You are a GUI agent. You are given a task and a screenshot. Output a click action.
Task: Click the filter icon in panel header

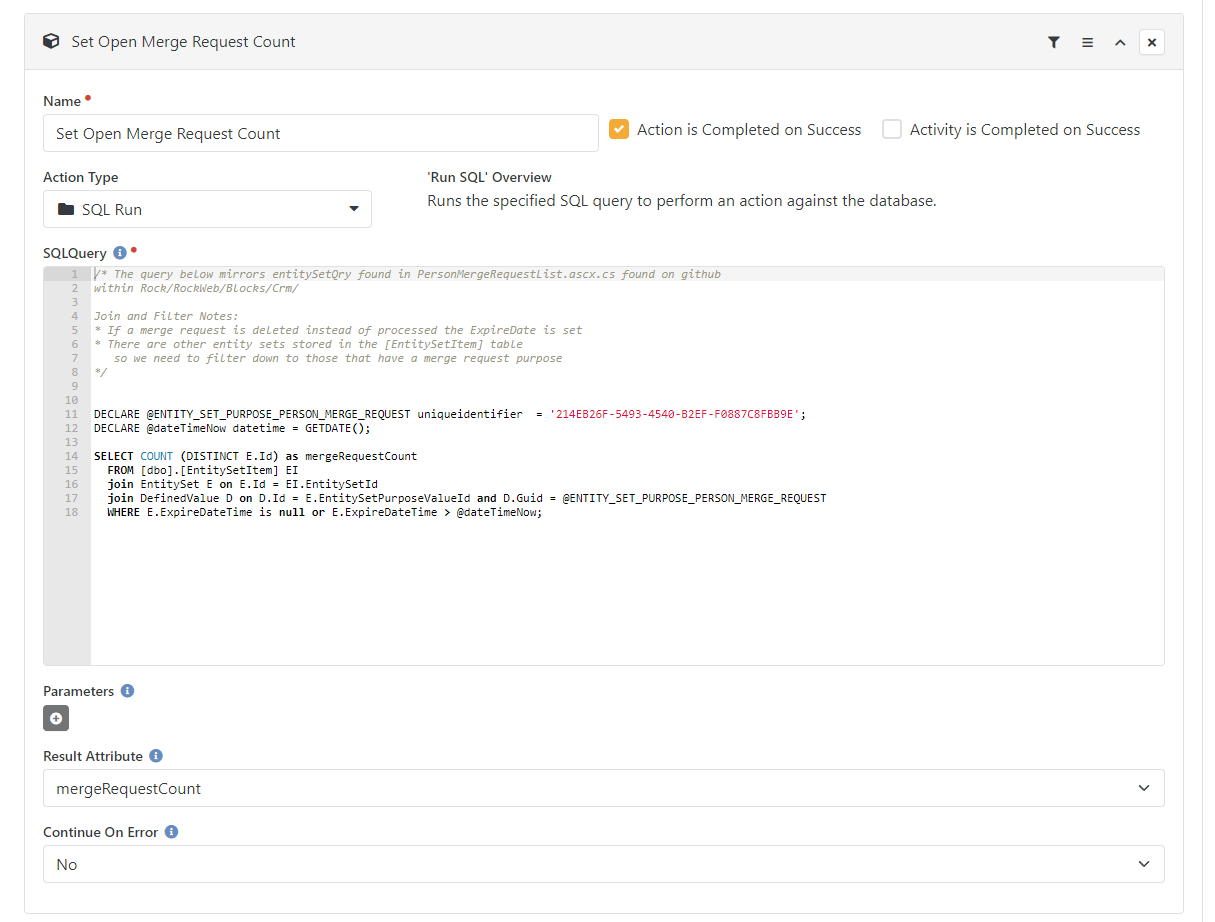(x=1054, y=42)
